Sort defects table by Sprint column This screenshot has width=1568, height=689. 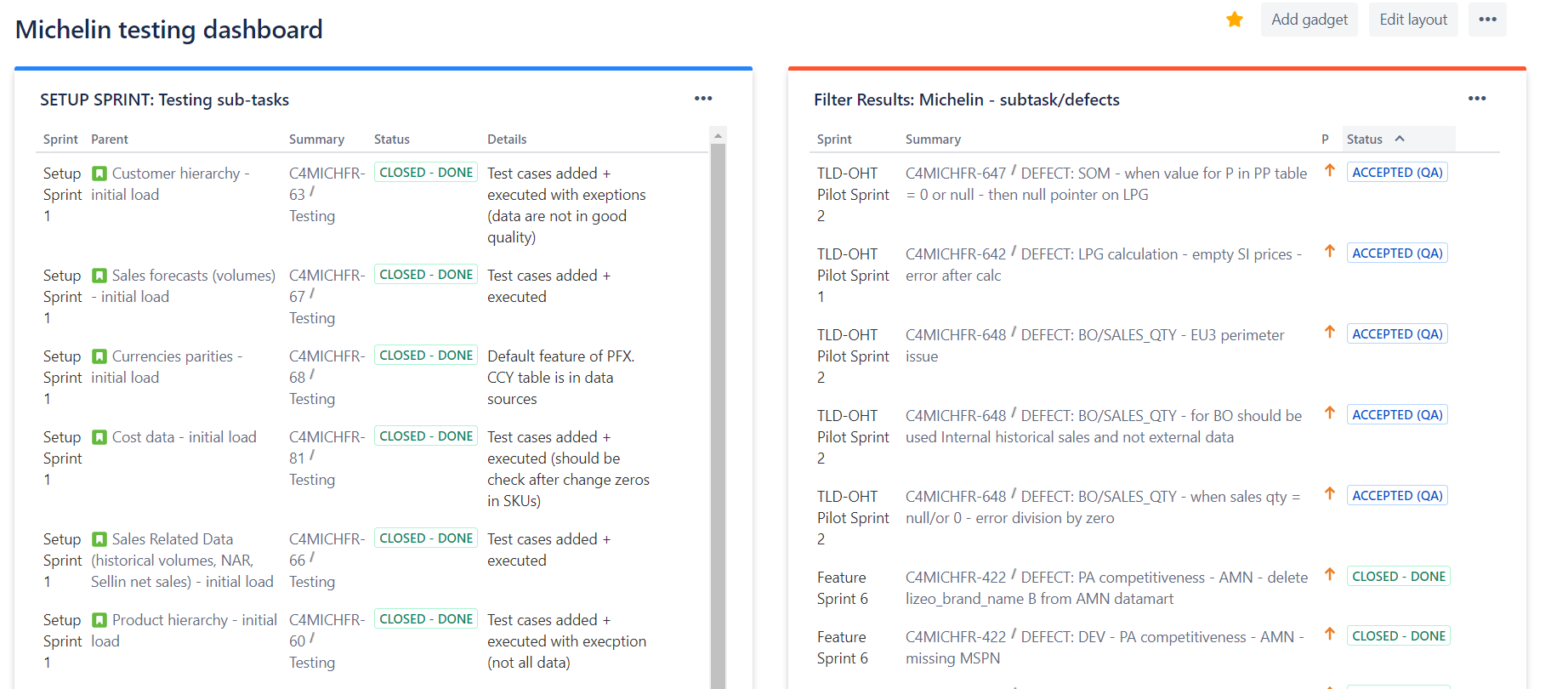(x=834, y=140)
